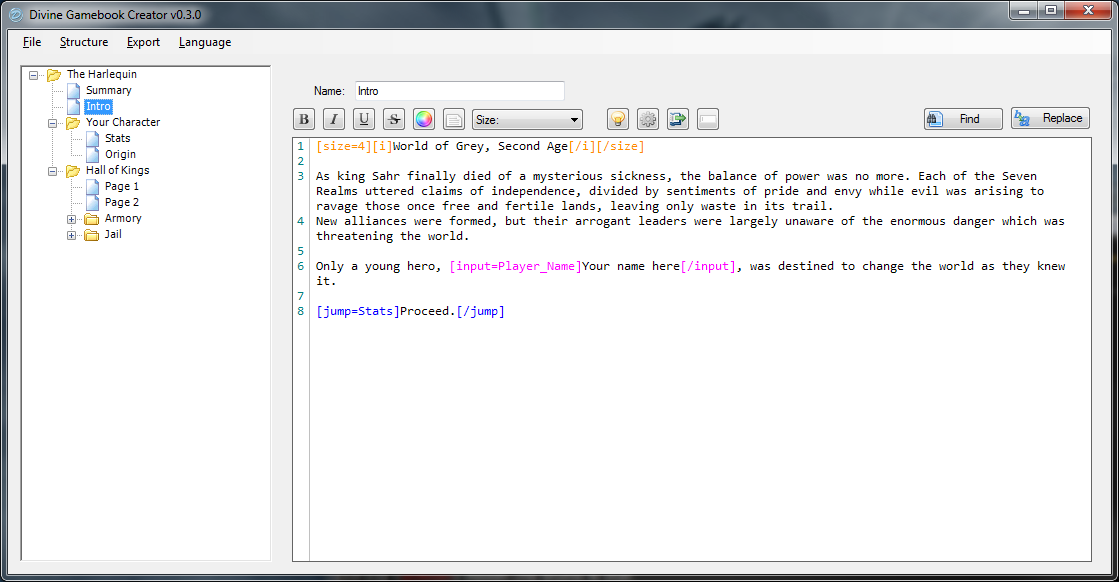Select the Armory folder label
Image resolution: width=1119 pixels, height=582 pixels.
click(123, 218)
